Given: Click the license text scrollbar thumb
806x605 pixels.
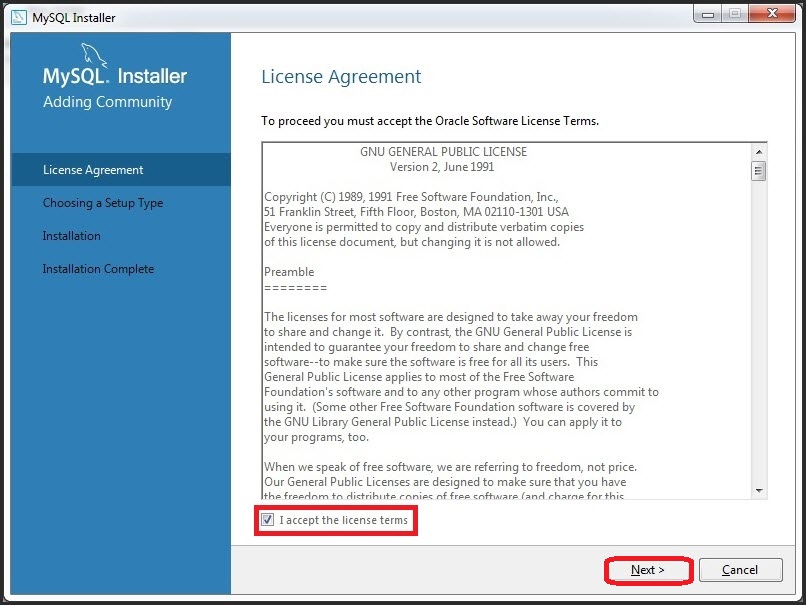Looking at the screenshot, I should pos(759,171).
